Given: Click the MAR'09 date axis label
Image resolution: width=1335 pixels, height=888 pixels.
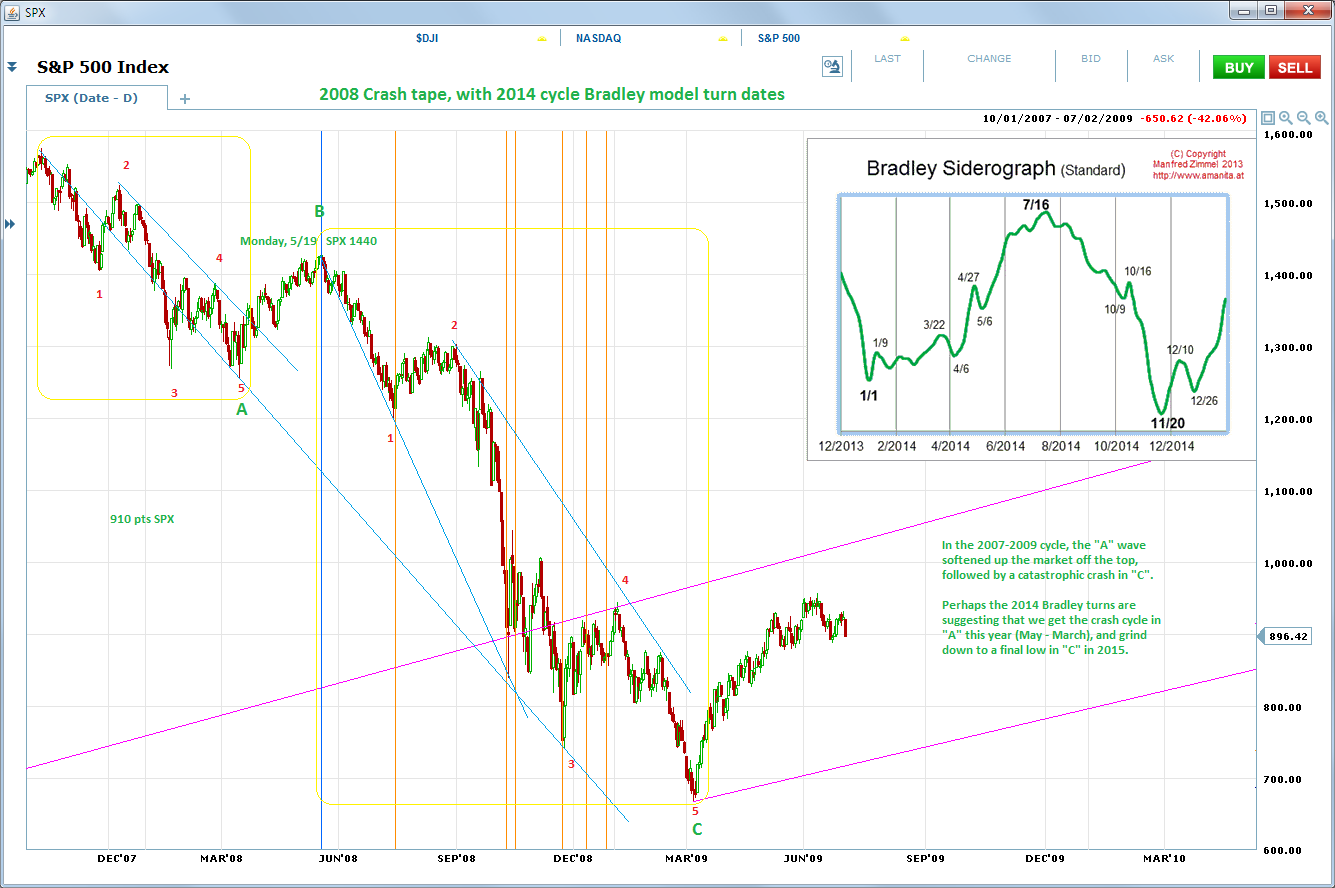Looking at the screenshot, I should point(688,858).
